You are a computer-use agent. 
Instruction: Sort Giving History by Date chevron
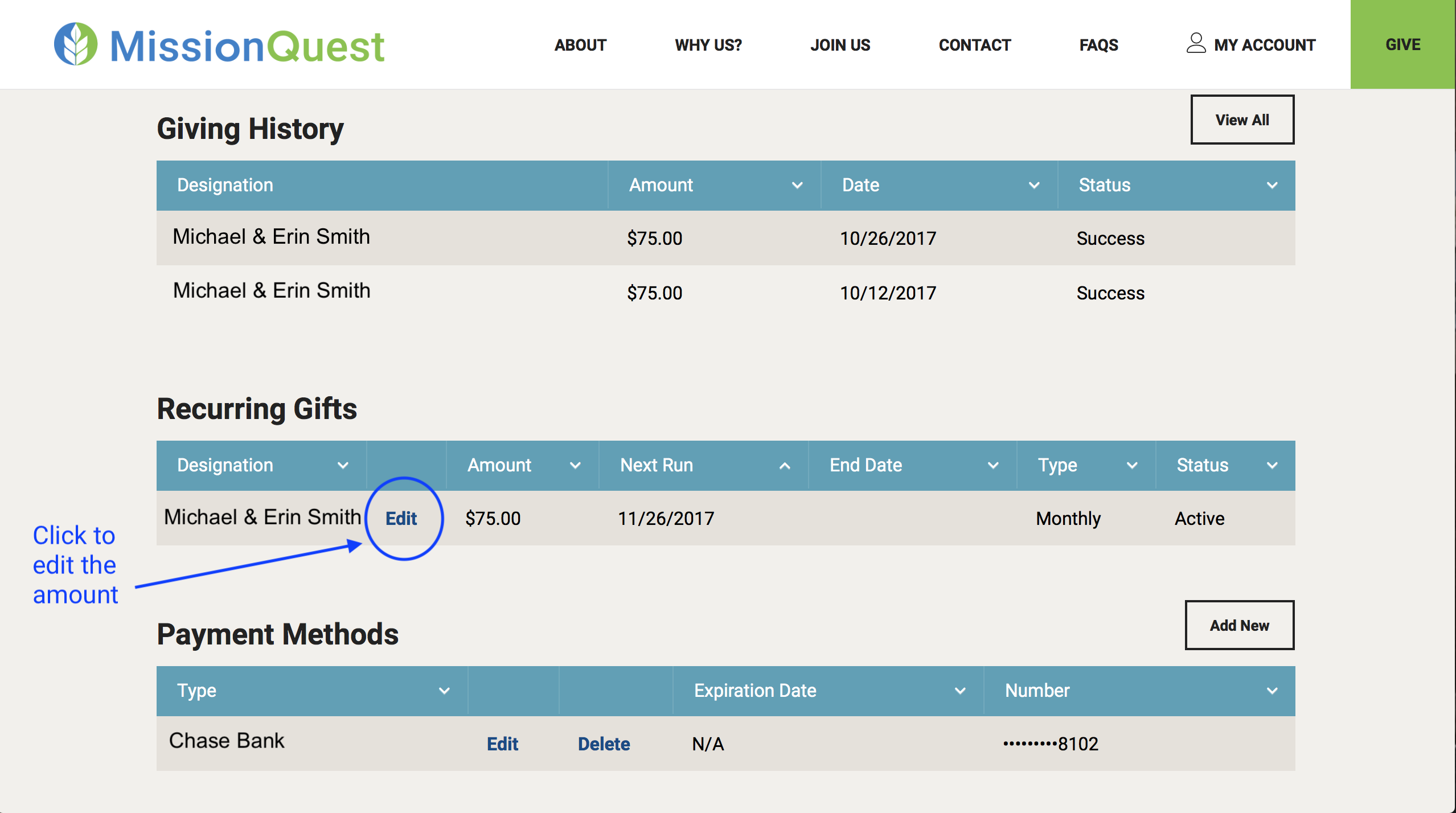pos(1034,186)
